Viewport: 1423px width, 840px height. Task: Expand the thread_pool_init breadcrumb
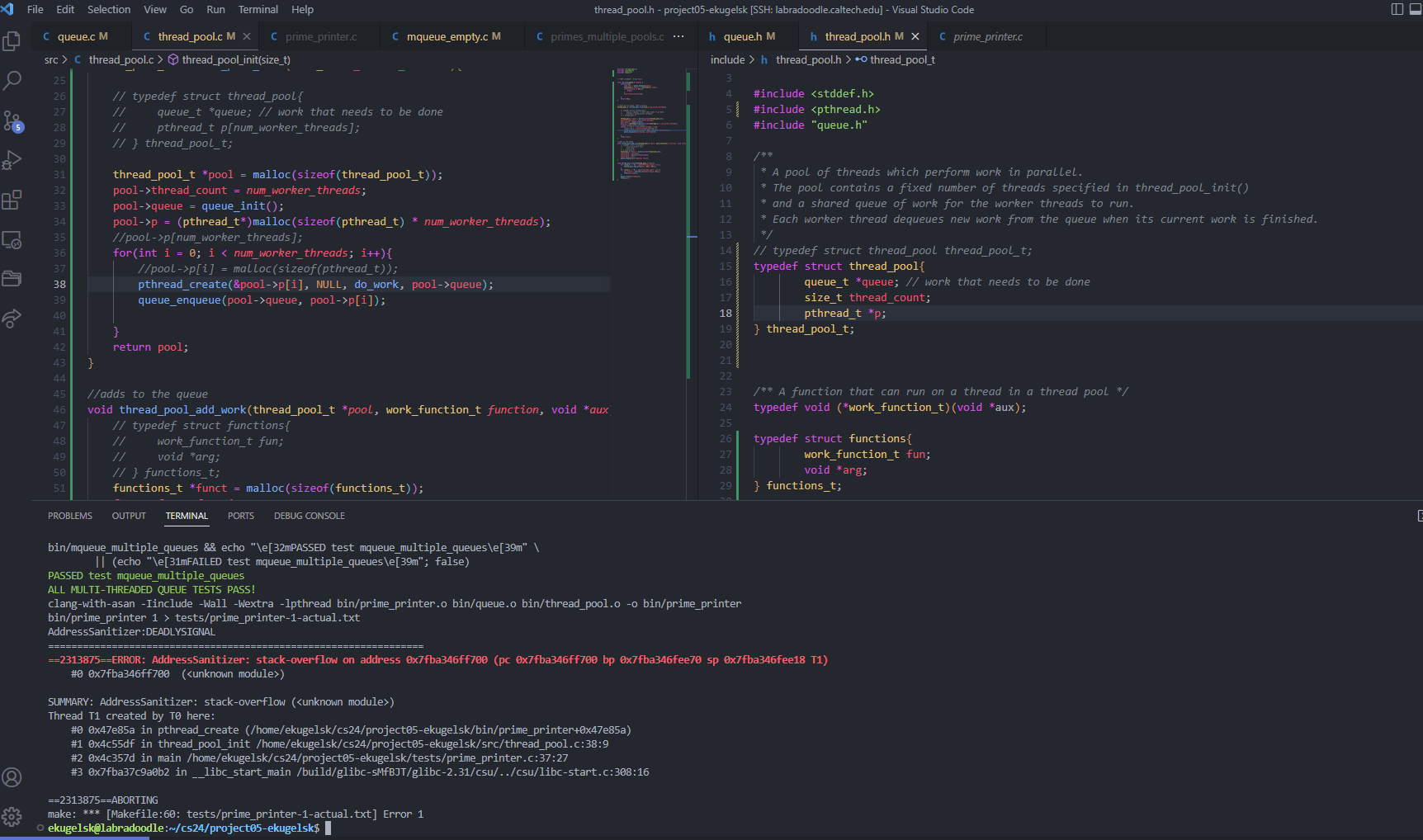pos(235,59)
